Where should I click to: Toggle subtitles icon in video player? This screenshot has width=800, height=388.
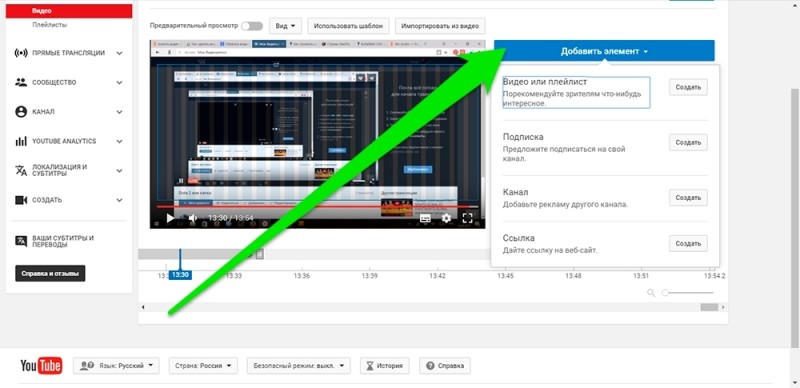tap(425, 219)
